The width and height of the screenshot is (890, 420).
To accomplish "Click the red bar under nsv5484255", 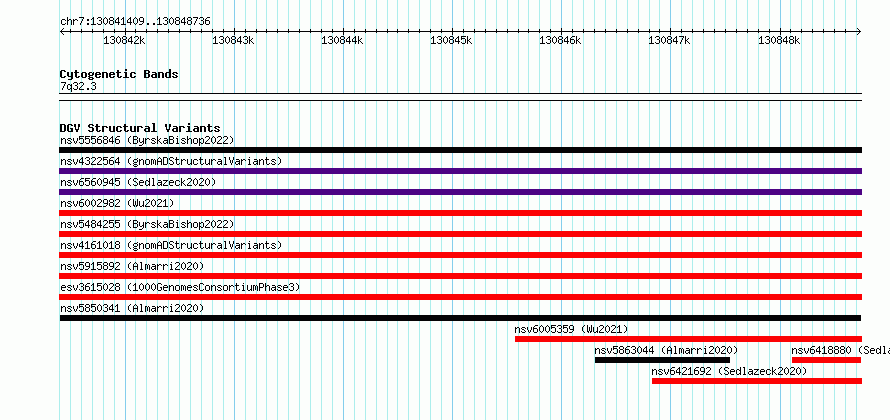I will pos(460,234).
